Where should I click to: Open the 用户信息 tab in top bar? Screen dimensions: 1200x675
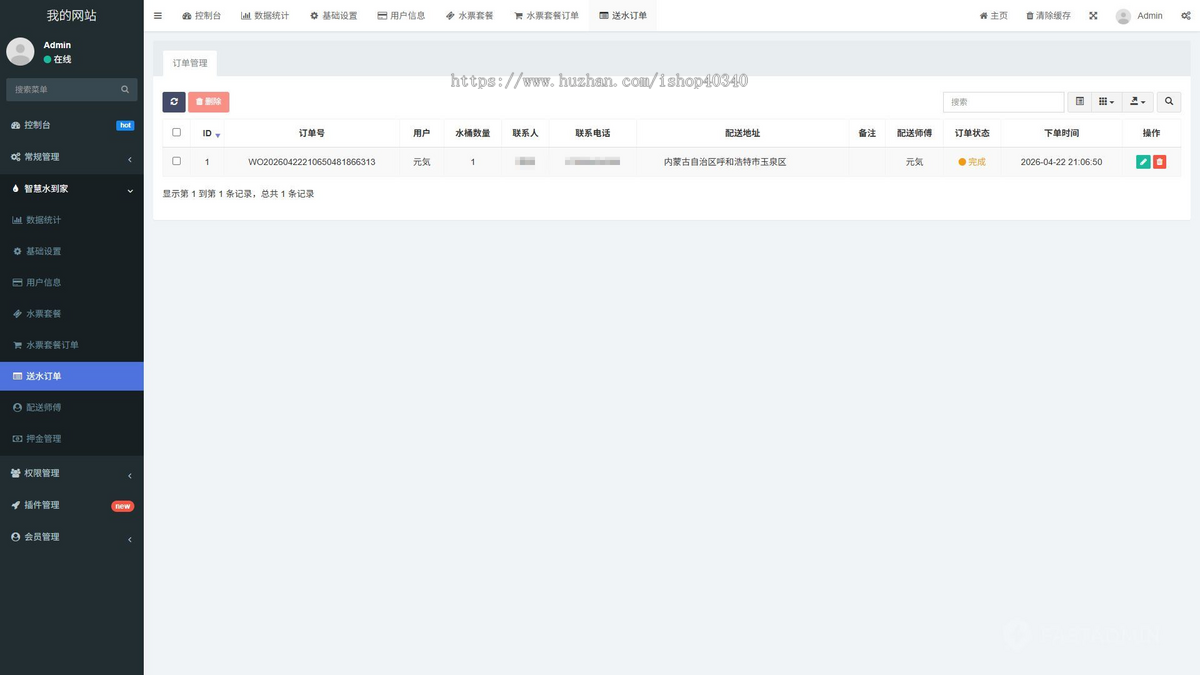point(401,16)
